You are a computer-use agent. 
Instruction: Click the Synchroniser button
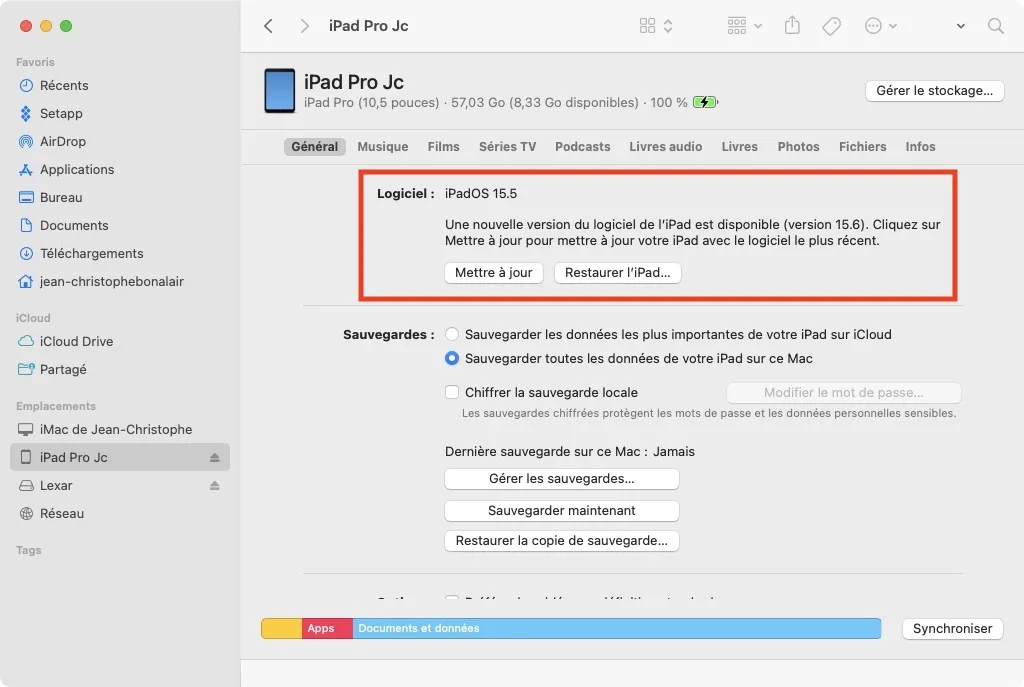[x=952, y=629]
